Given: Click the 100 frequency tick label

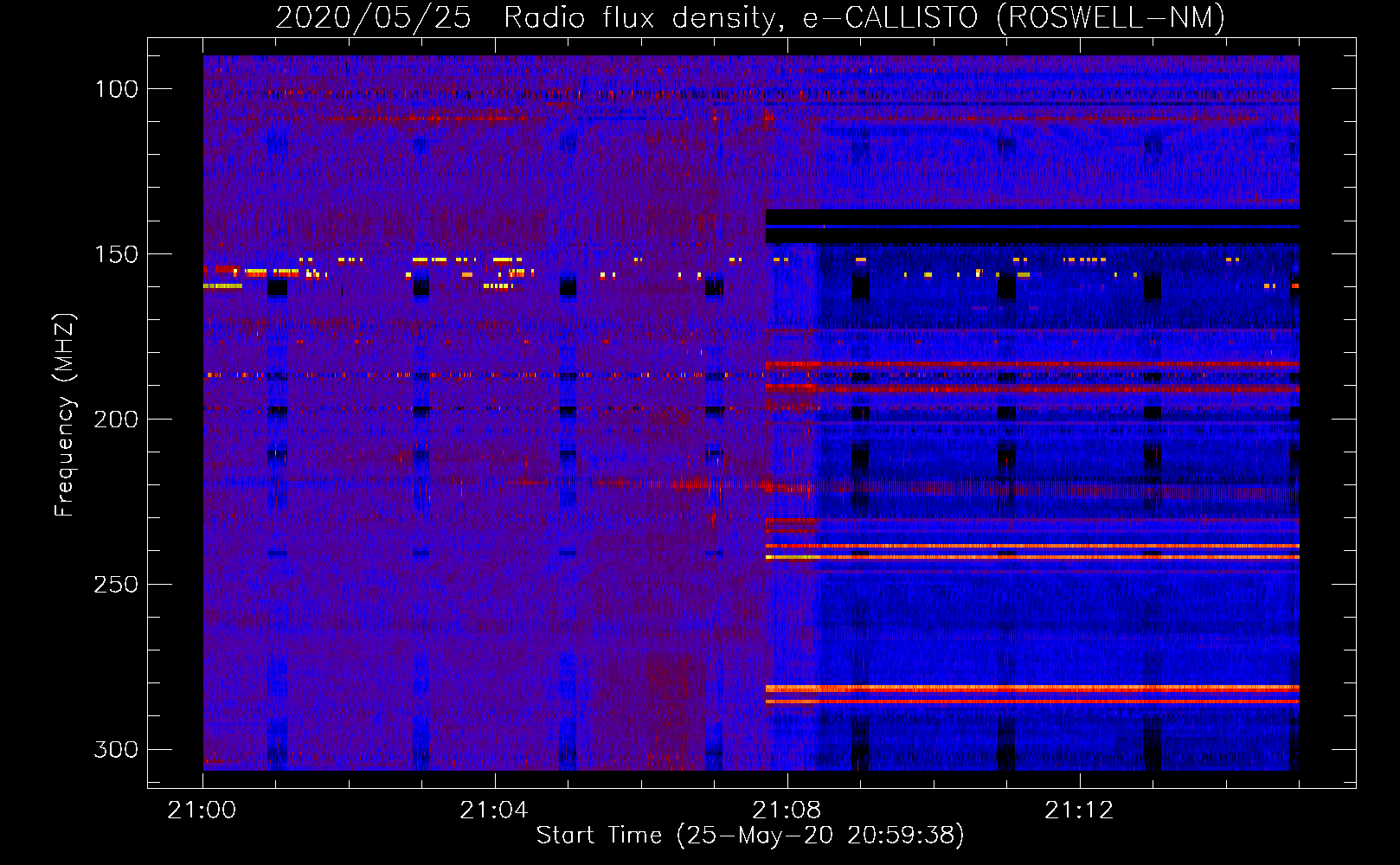Looking at the screenshot, I should coord(117,89).
